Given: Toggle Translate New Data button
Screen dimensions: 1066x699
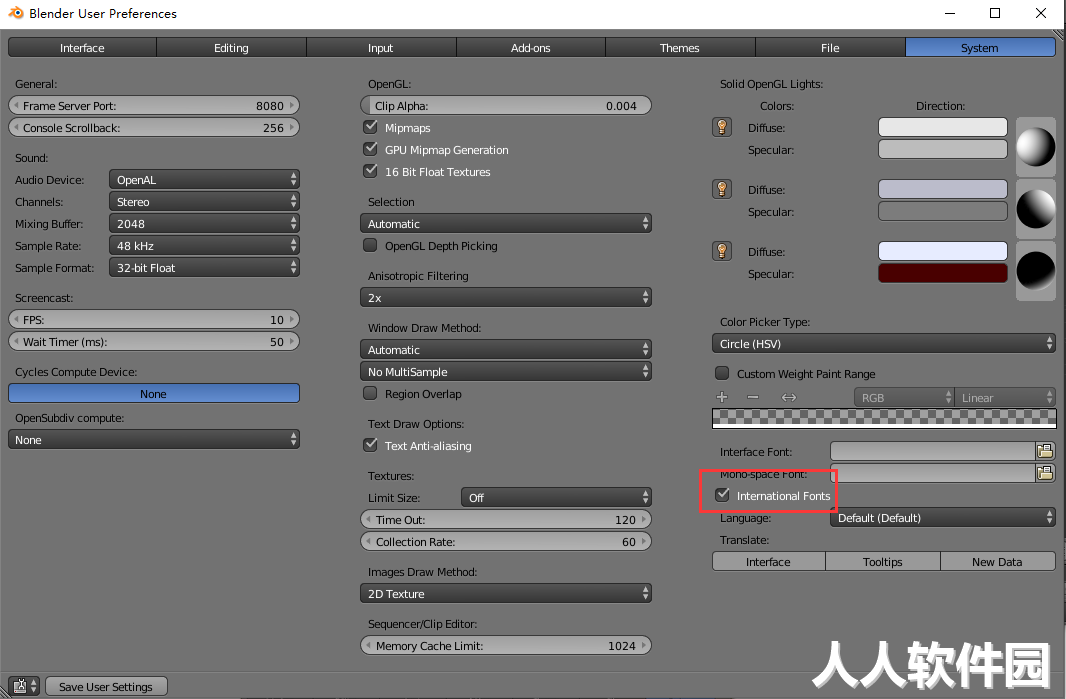Looking at the screenshot, I should point(997,561).
